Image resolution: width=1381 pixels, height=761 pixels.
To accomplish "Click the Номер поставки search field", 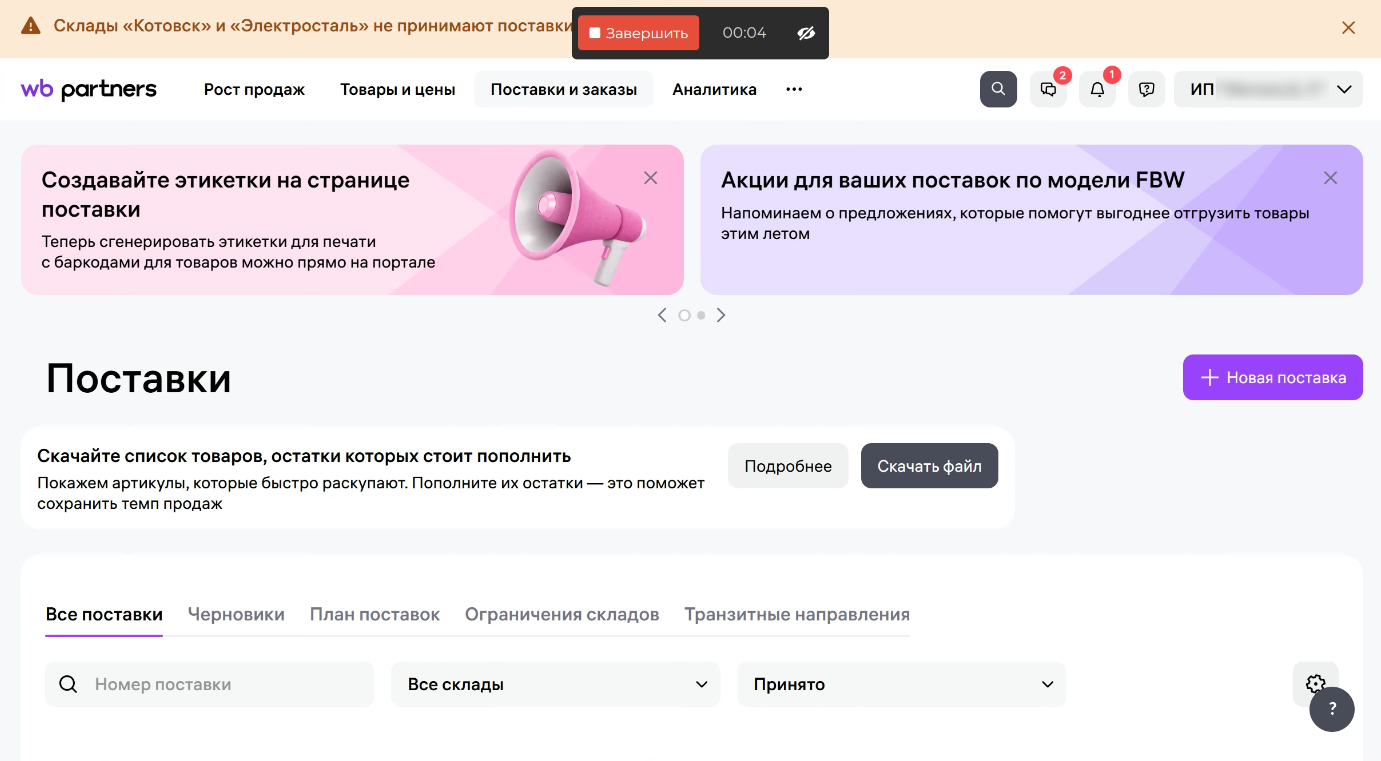I will tap(209, 684).
